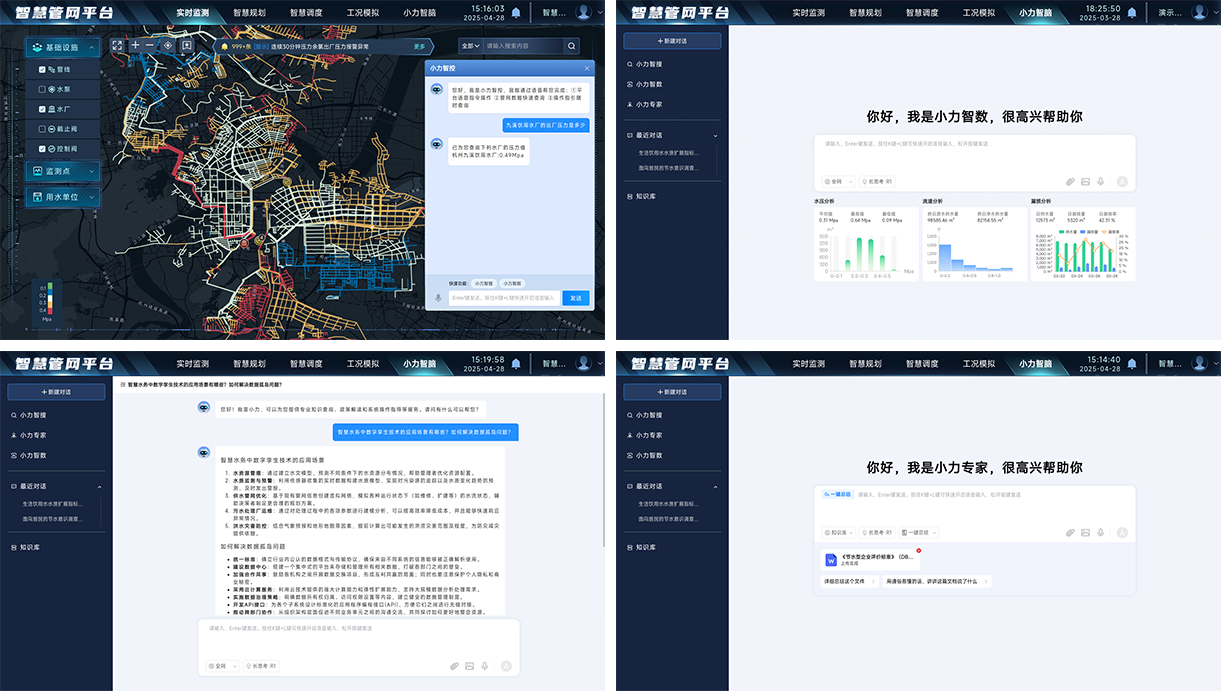Click the fullscreen icon on map toolbar
This screenshot has height=691, width=1221.
click(x=117, y=46)
